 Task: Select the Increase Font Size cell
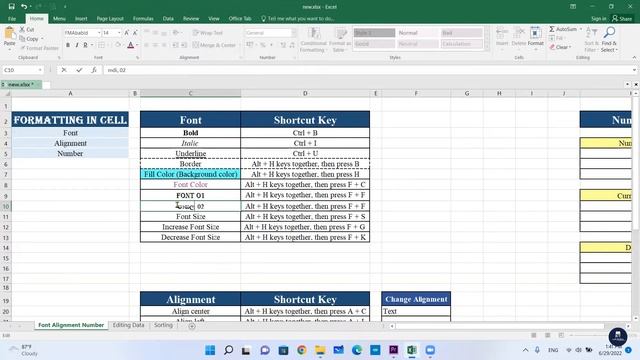[x=190, y=227]
